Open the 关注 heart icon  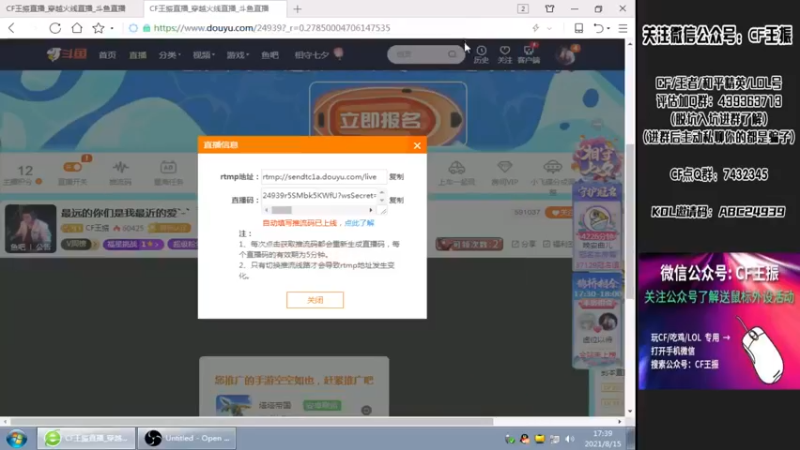click(505, 54)
